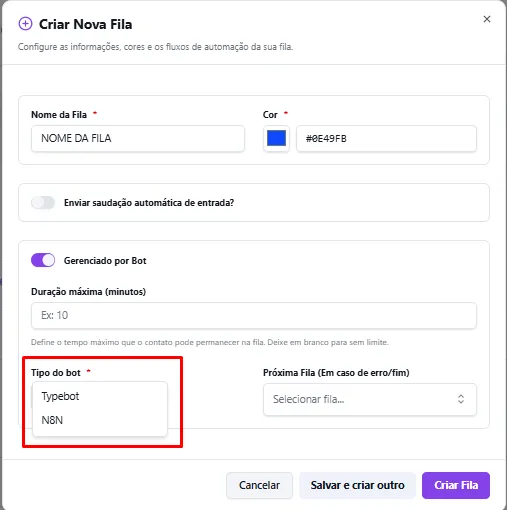Click the purple Criar Fila button
Screen dimensions: 507x510
tap(456, 485)
